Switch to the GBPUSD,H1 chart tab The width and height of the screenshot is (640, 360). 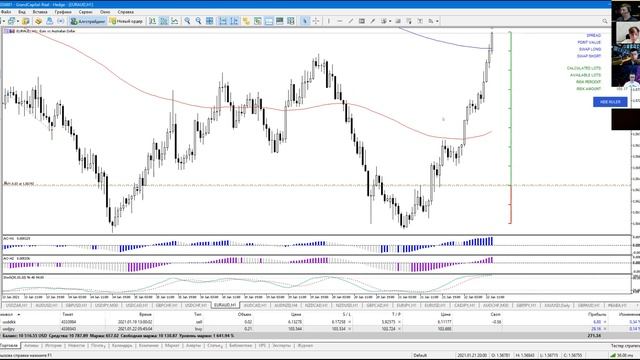point(76,305)
